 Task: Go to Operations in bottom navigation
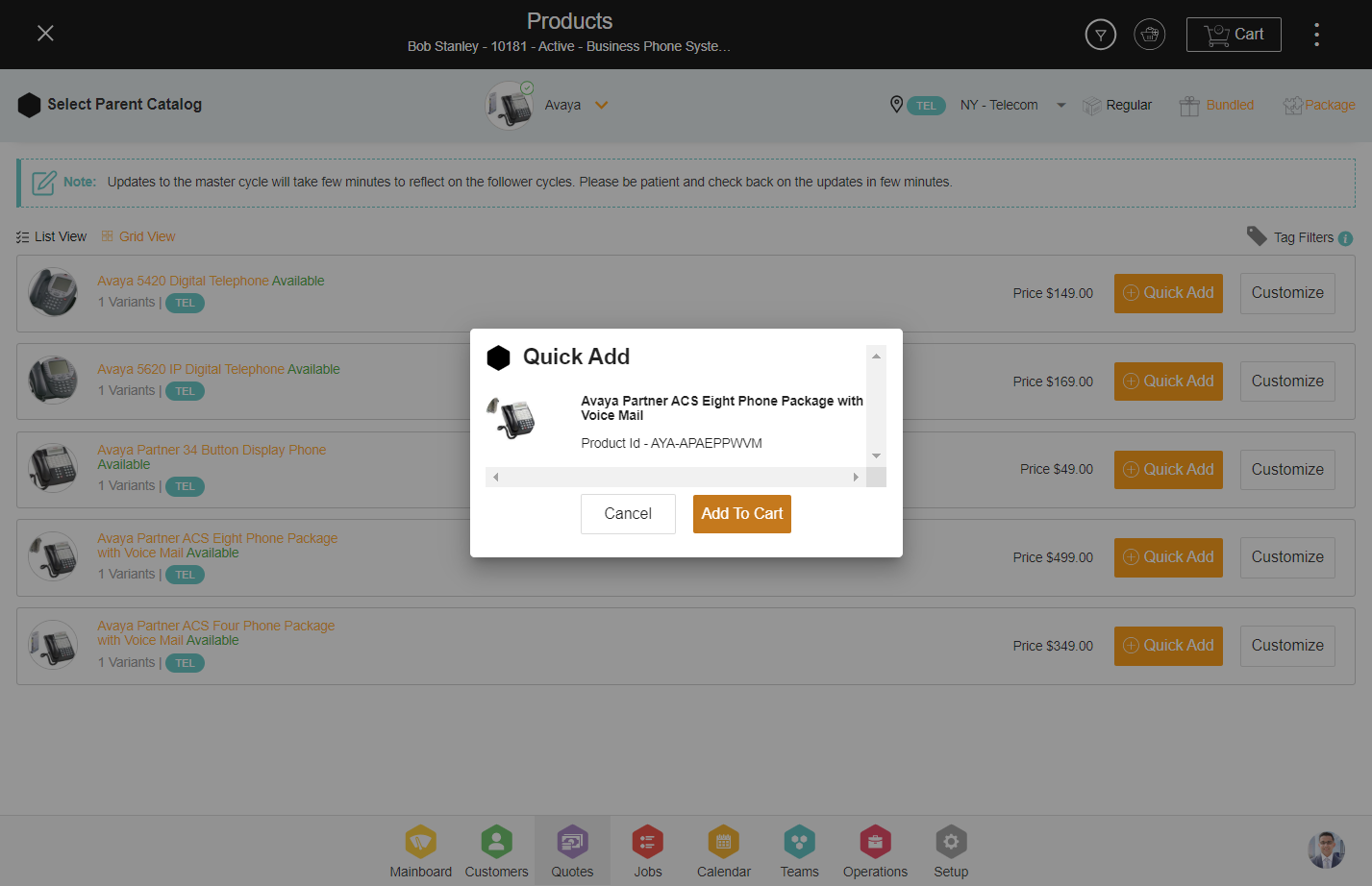875,851
